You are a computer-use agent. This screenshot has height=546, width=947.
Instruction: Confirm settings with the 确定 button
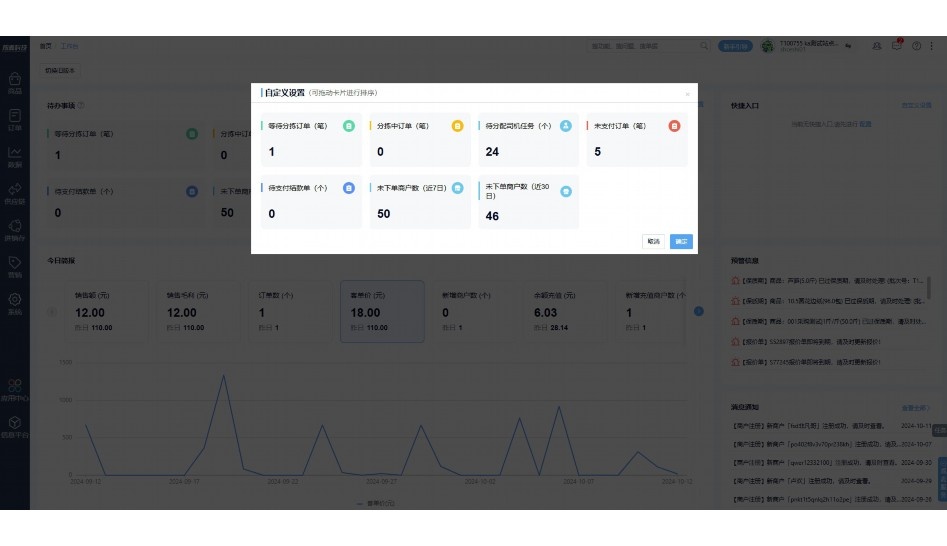[x=681, y=241]
